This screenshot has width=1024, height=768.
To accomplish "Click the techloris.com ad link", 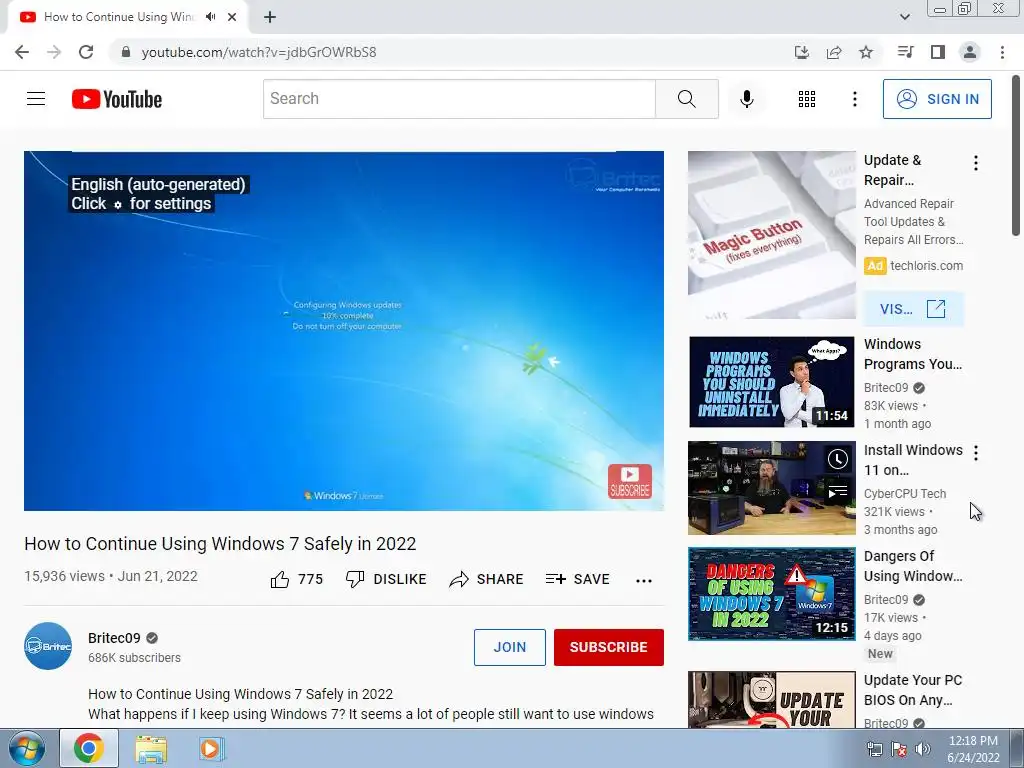I will pyautogui.click(x=926, y=266).
